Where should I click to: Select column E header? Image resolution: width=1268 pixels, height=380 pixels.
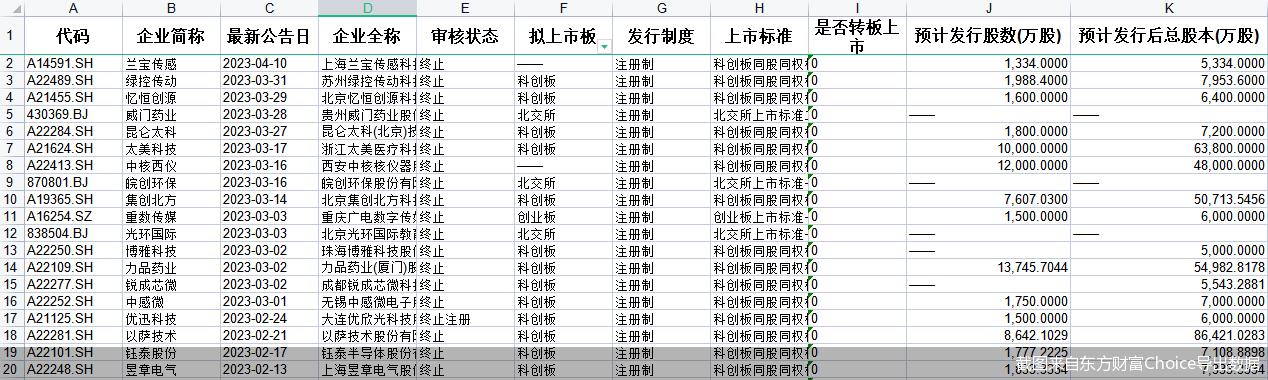pos(465,8)
